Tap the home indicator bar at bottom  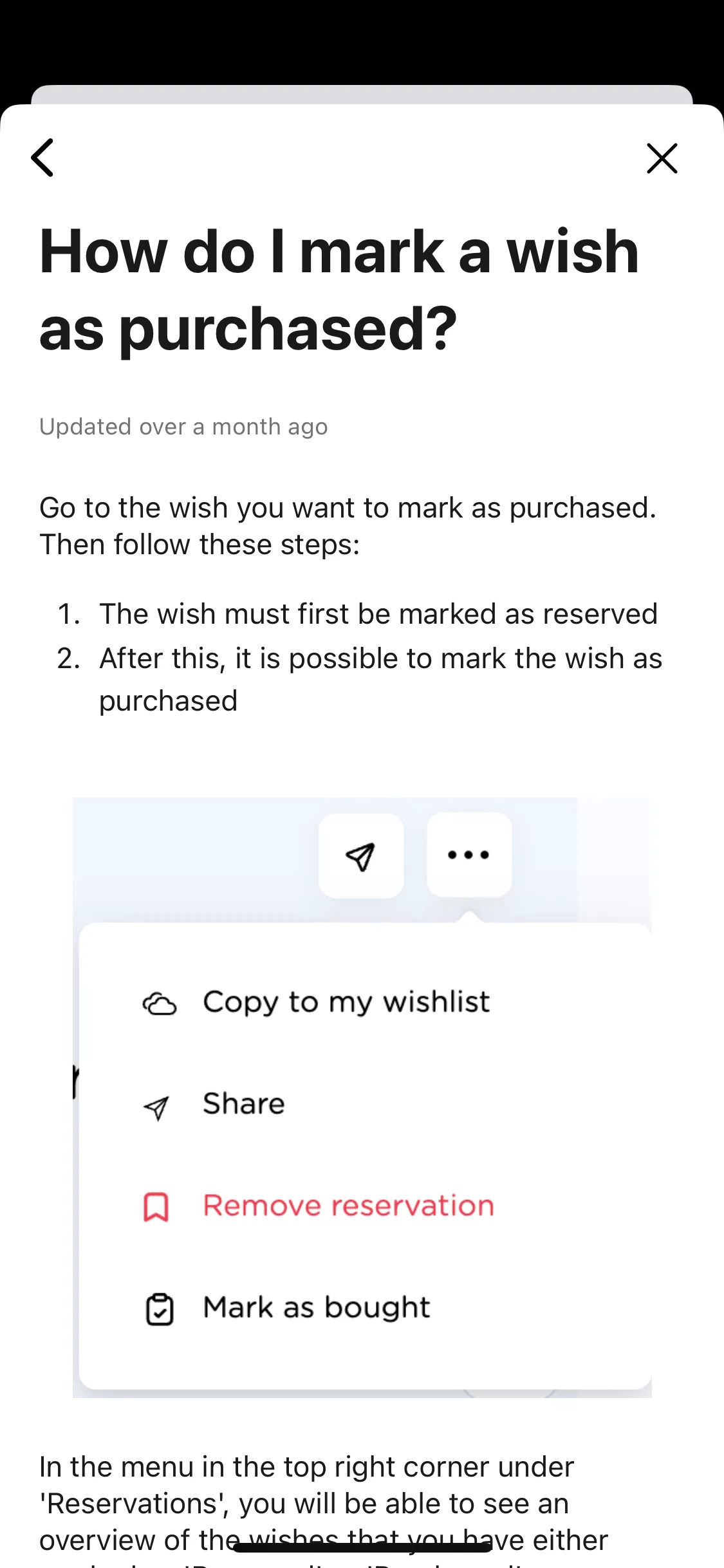pyautogui.click(x=362, y=1547)
